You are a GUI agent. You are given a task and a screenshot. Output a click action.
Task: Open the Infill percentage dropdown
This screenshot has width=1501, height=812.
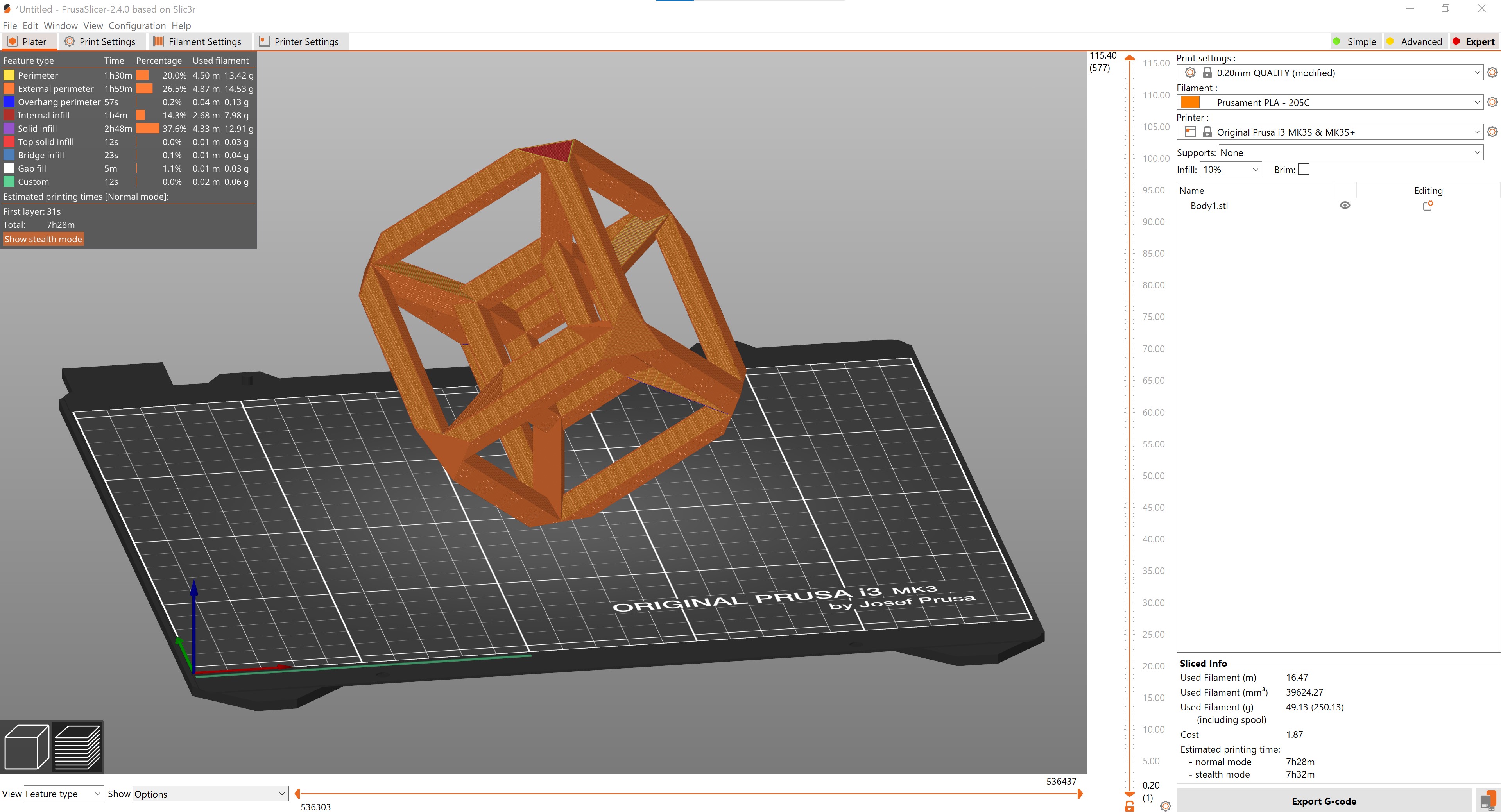pos(1231,170)
